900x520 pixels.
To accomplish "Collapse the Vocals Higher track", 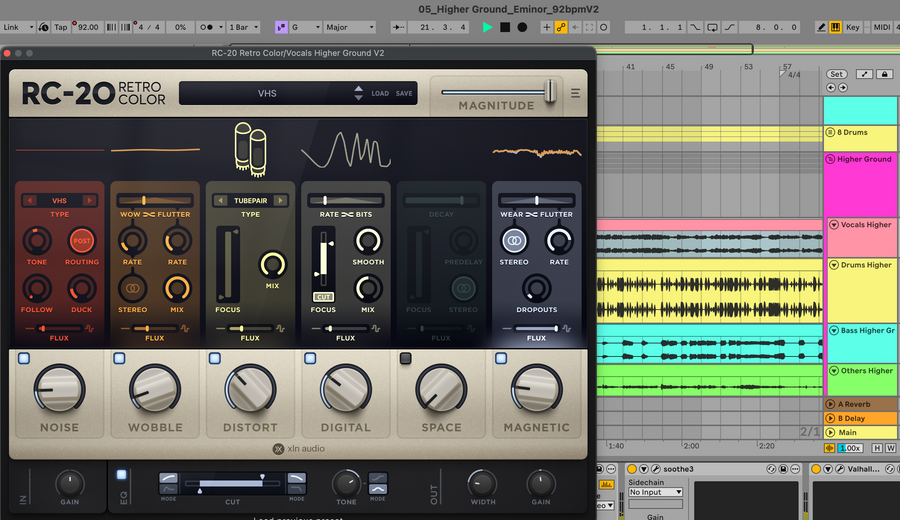I will pyautogui.click(x=834, y=225).
